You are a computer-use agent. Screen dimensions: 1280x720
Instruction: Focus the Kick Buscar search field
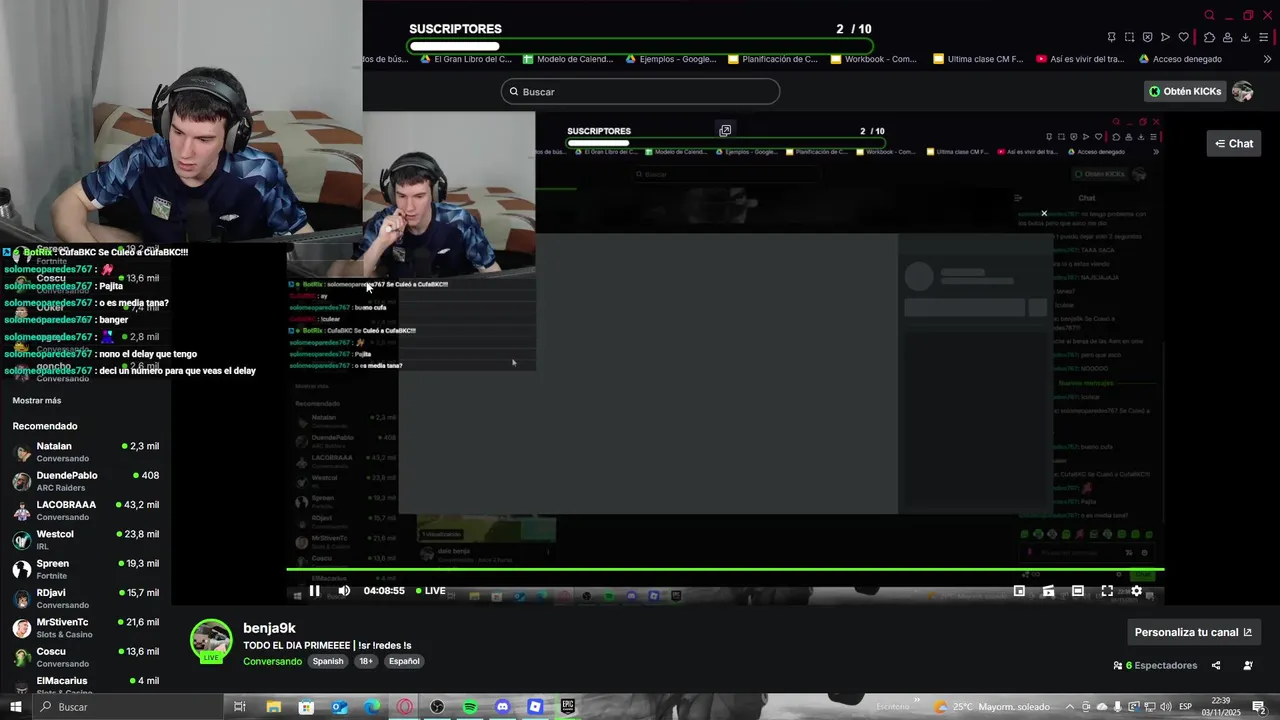(640, 92)
